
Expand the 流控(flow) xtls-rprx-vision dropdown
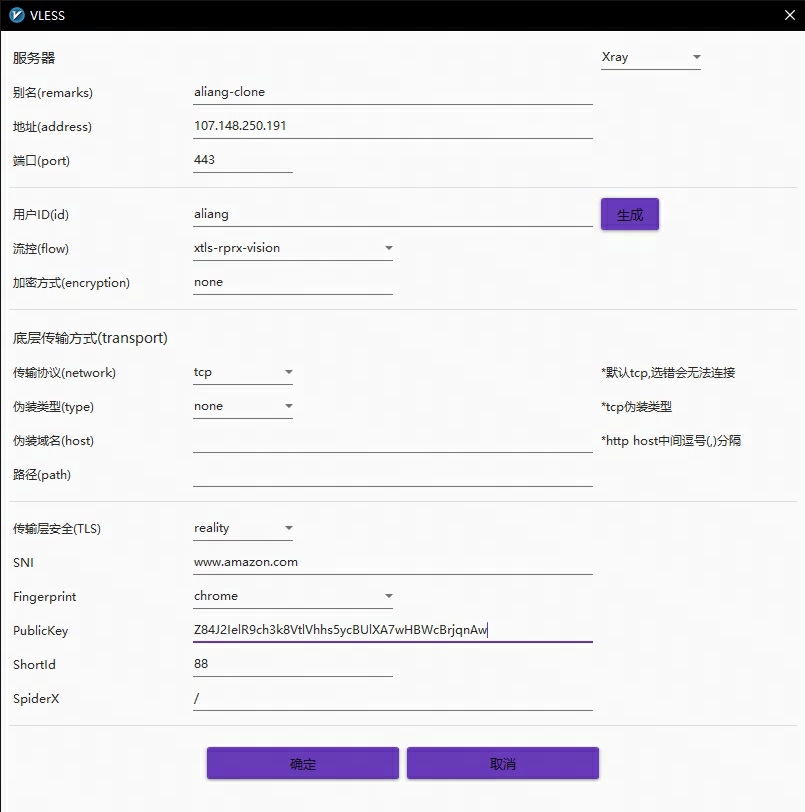pos(293,248)
